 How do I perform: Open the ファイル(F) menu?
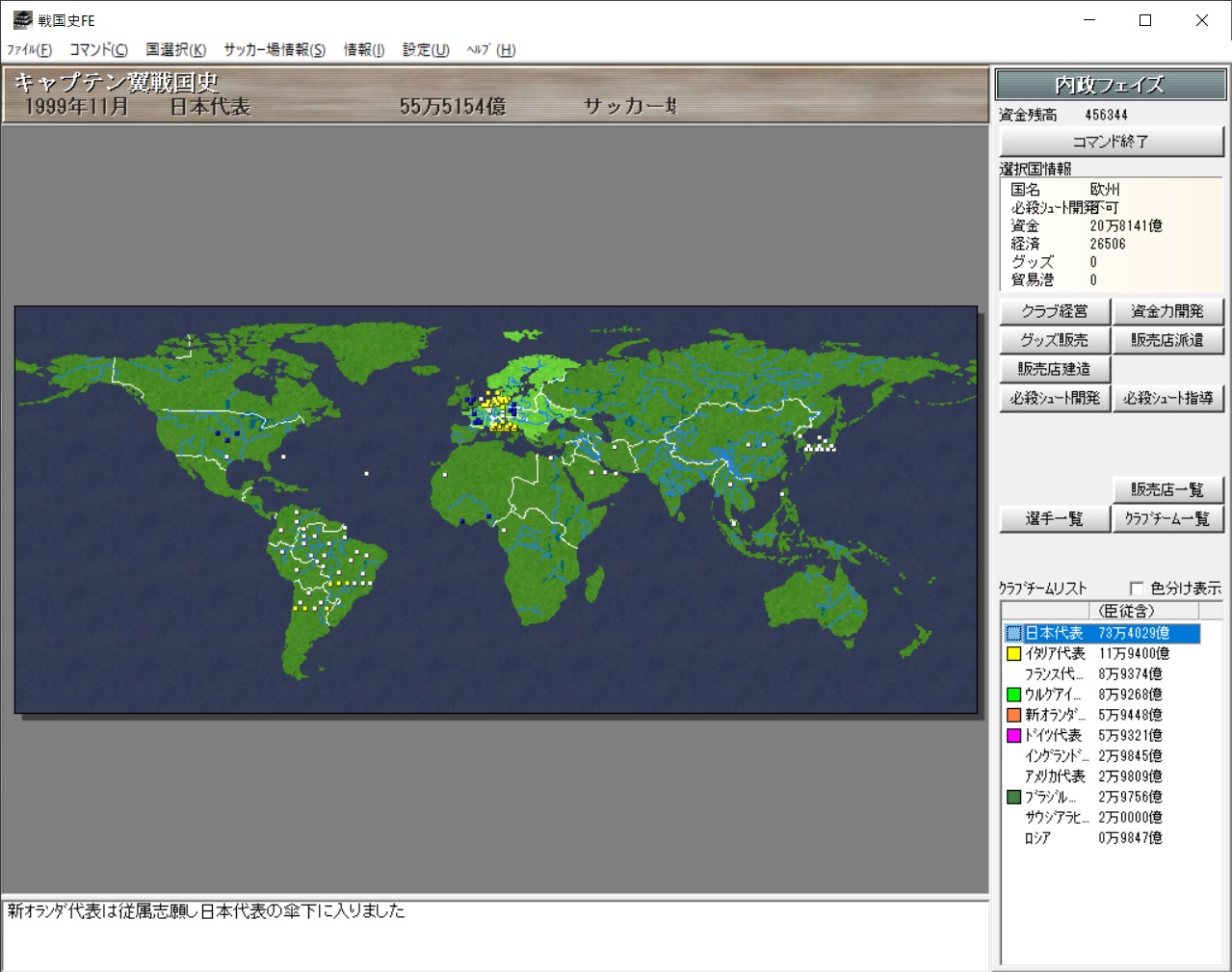[x=29, y=50]
